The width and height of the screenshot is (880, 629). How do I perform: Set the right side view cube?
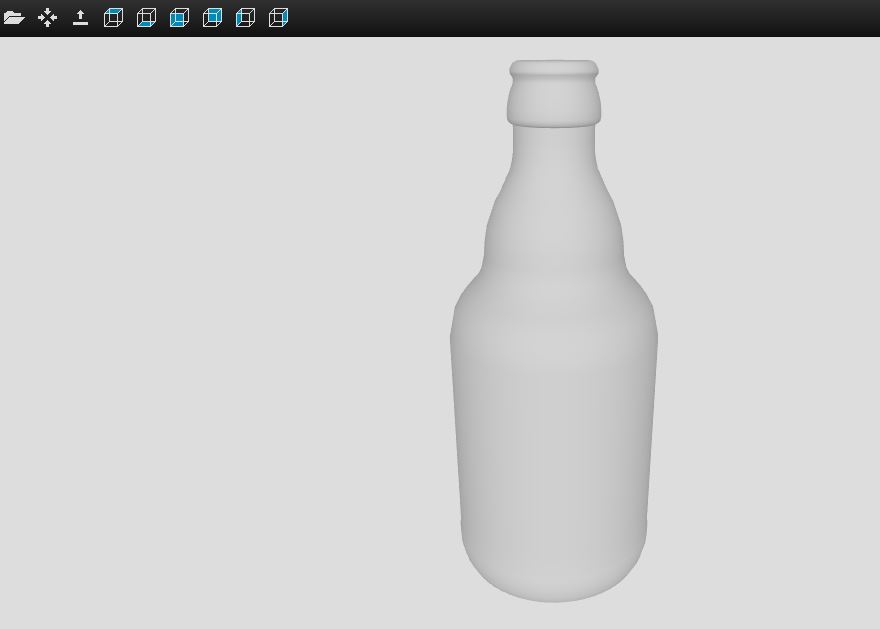(x=278, y=18)
